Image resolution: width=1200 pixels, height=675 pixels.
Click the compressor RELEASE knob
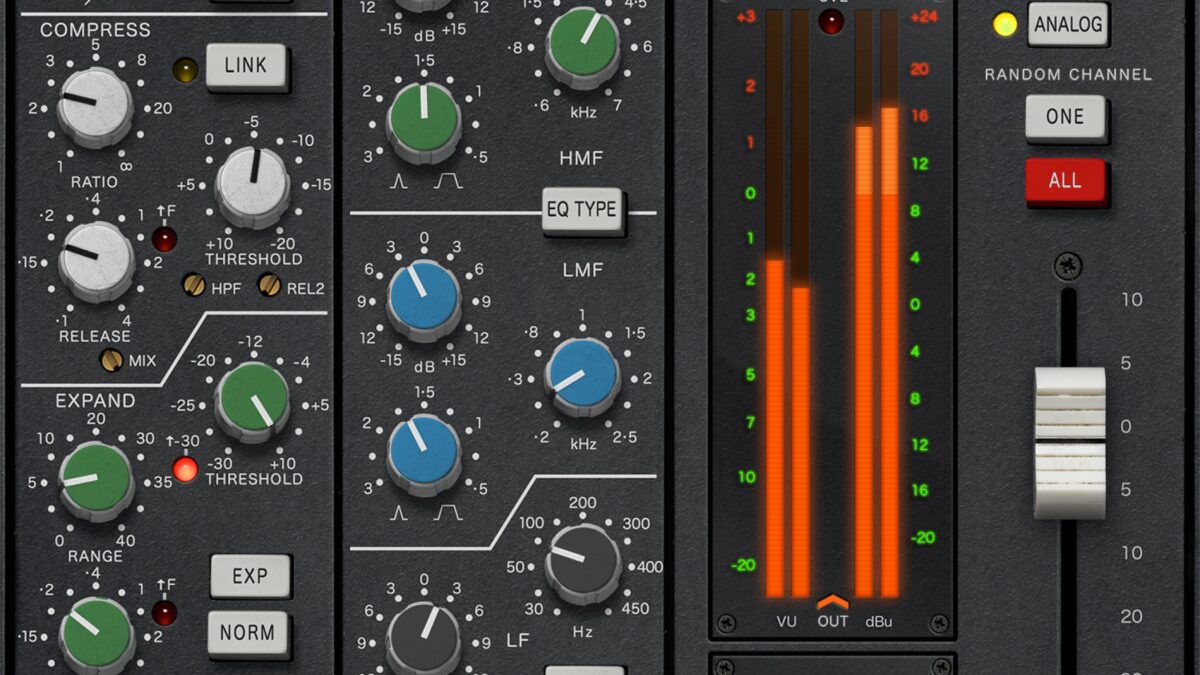96,260
